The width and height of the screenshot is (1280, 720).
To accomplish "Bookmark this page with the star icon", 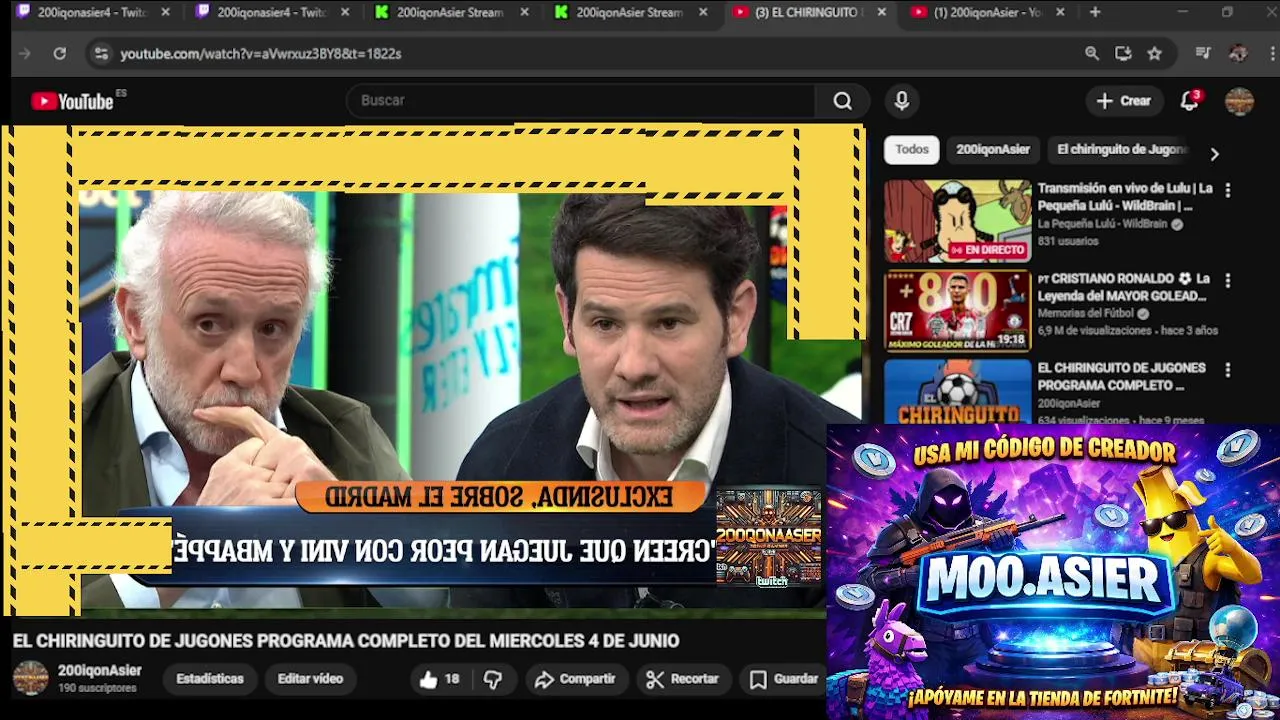I will point(1155,53).
